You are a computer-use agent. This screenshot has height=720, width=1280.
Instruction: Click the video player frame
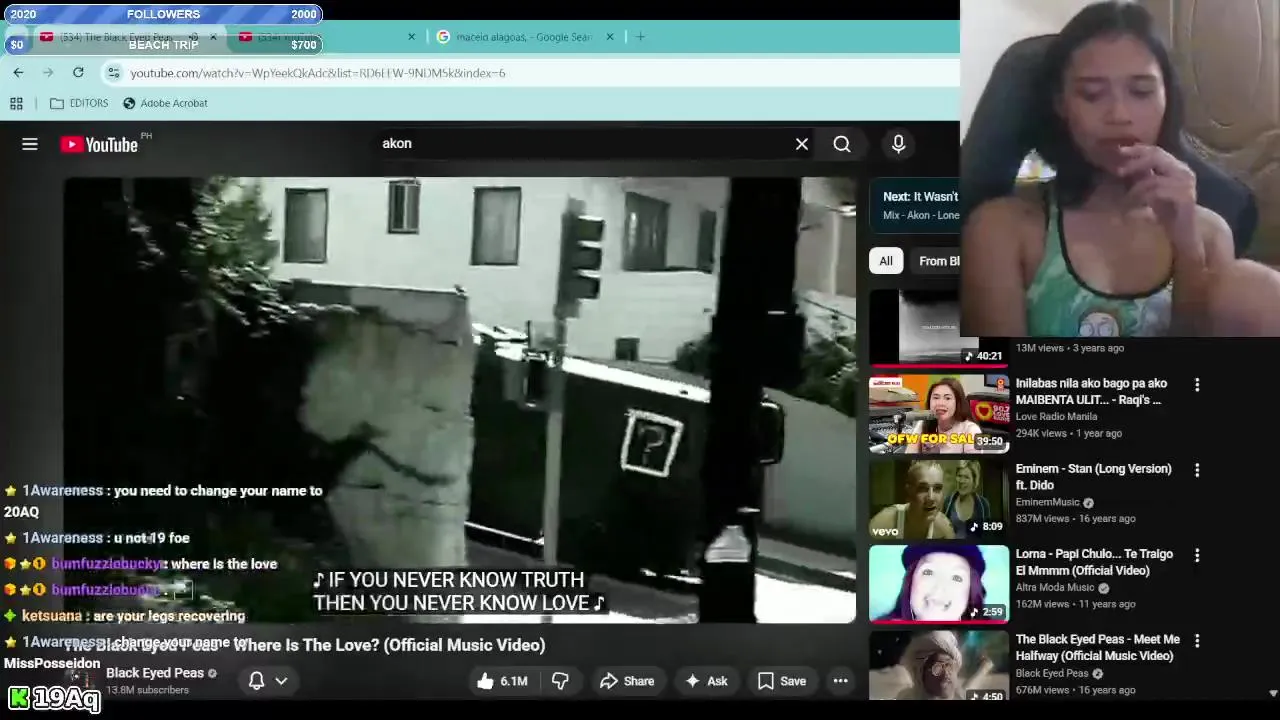pos(460,400)
